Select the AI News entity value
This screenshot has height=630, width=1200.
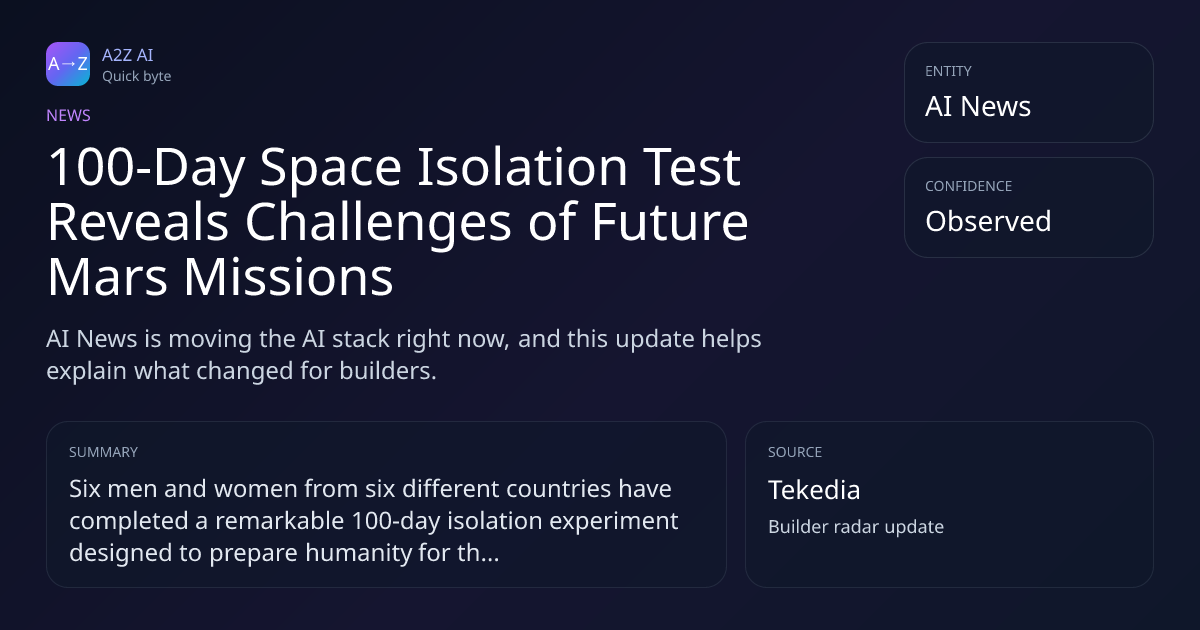click(978, 106)
